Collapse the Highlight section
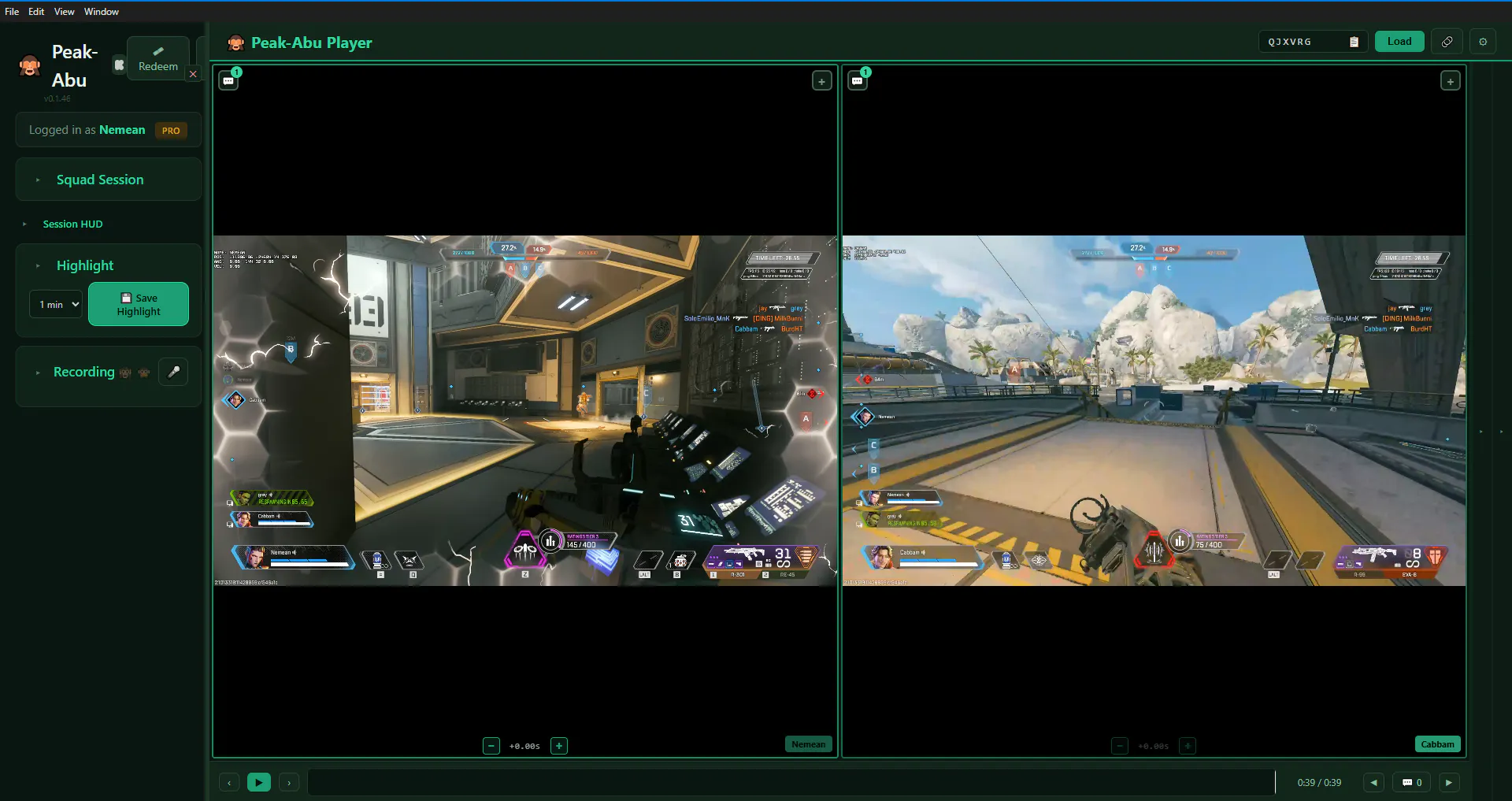 tap(85, 265)
